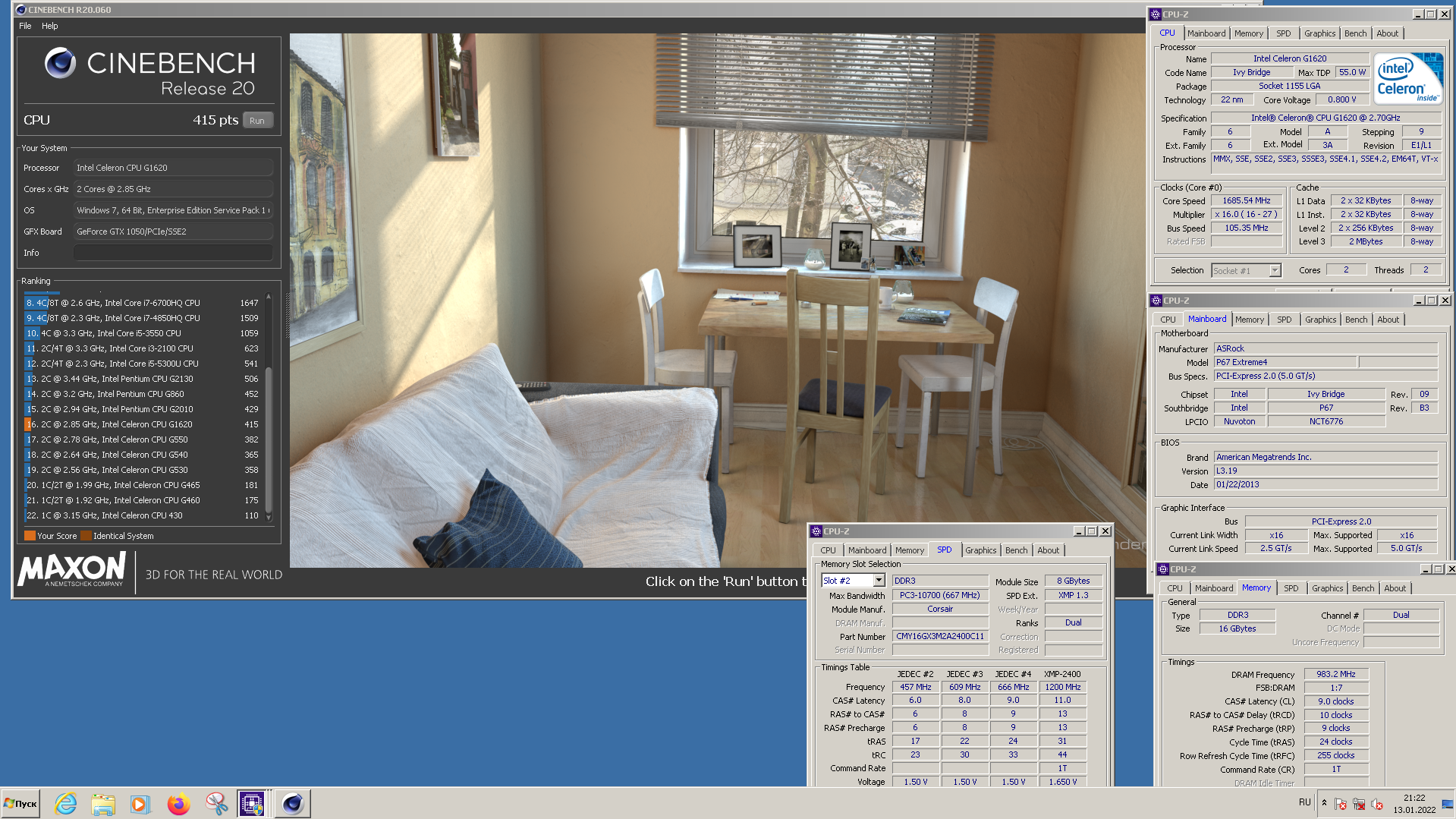This screenshot has width=1456, height=819.
Task: Launch Windows Media Player from the taskbar
Action: click(140, 803)
